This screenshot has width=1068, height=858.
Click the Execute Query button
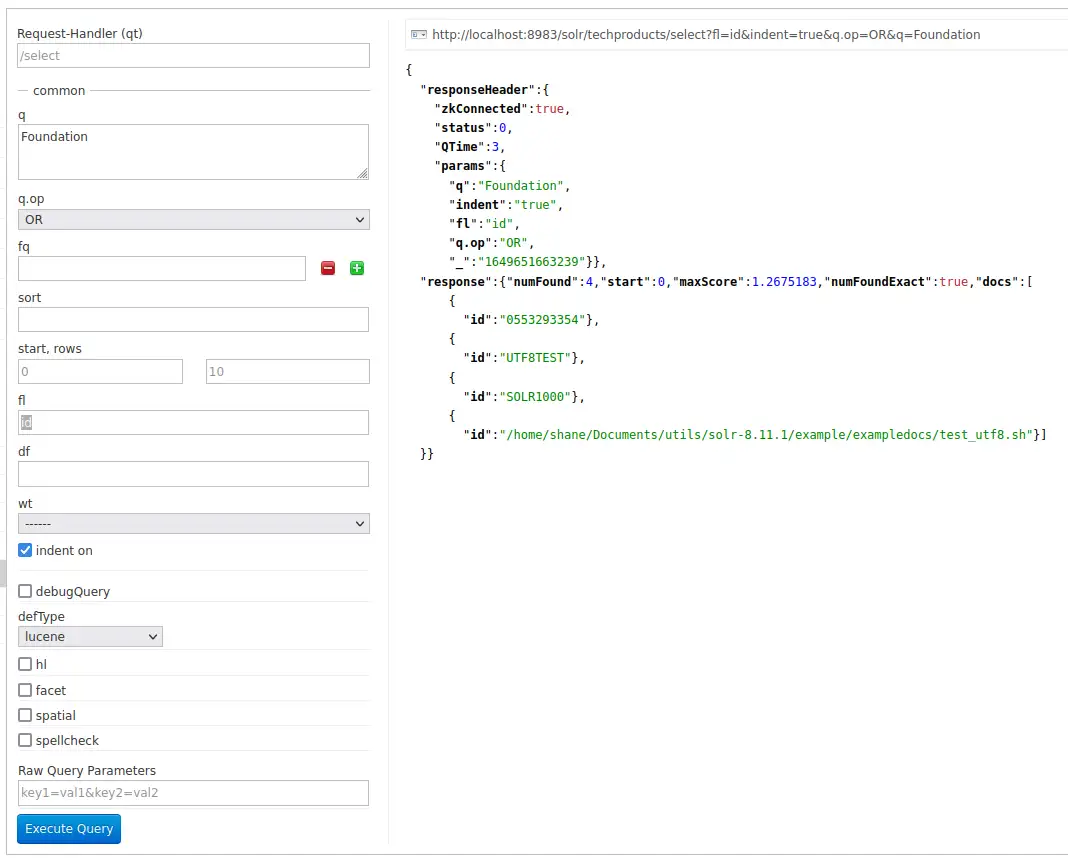tap(69, 829)
